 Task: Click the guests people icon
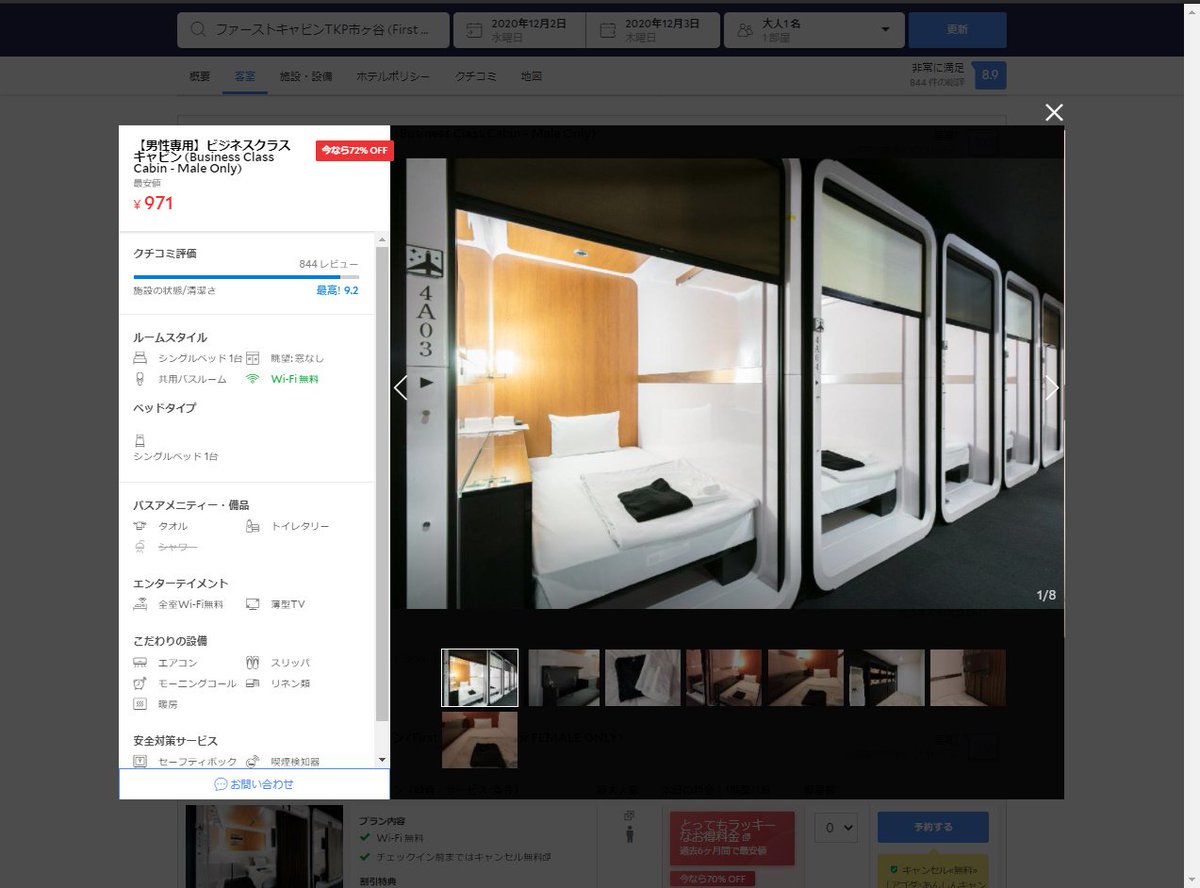pyautogui.click(x=744, y=30)
